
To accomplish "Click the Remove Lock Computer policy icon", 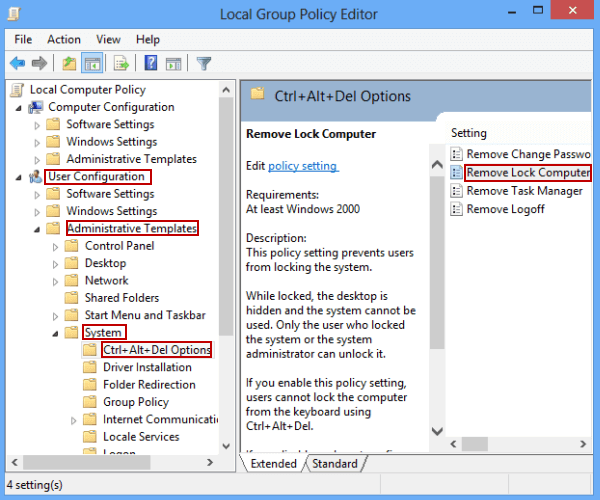I will [456, 172].
